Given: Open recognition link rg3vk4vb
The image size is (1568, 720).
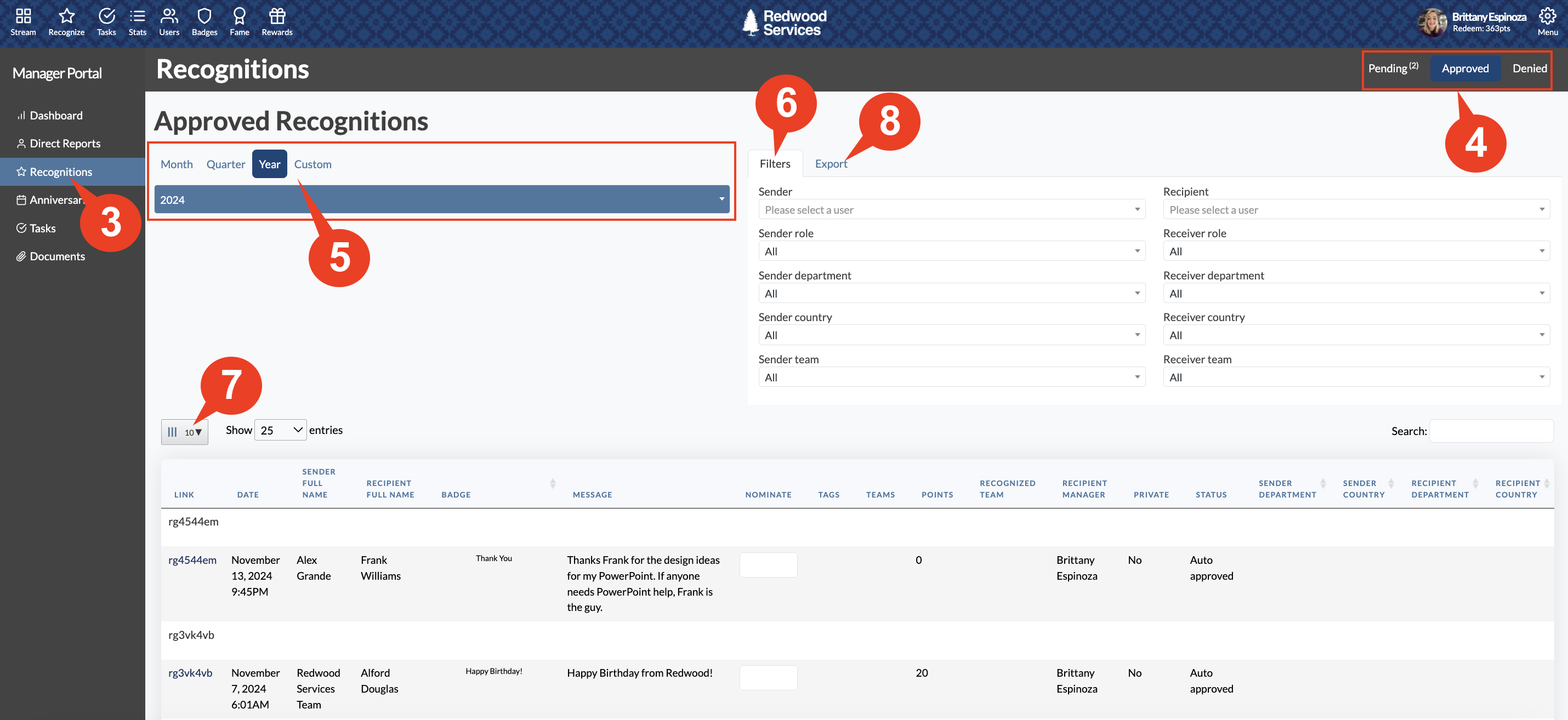Looking at the screenshot, I should pyautogui.click(x=190, y=673).
